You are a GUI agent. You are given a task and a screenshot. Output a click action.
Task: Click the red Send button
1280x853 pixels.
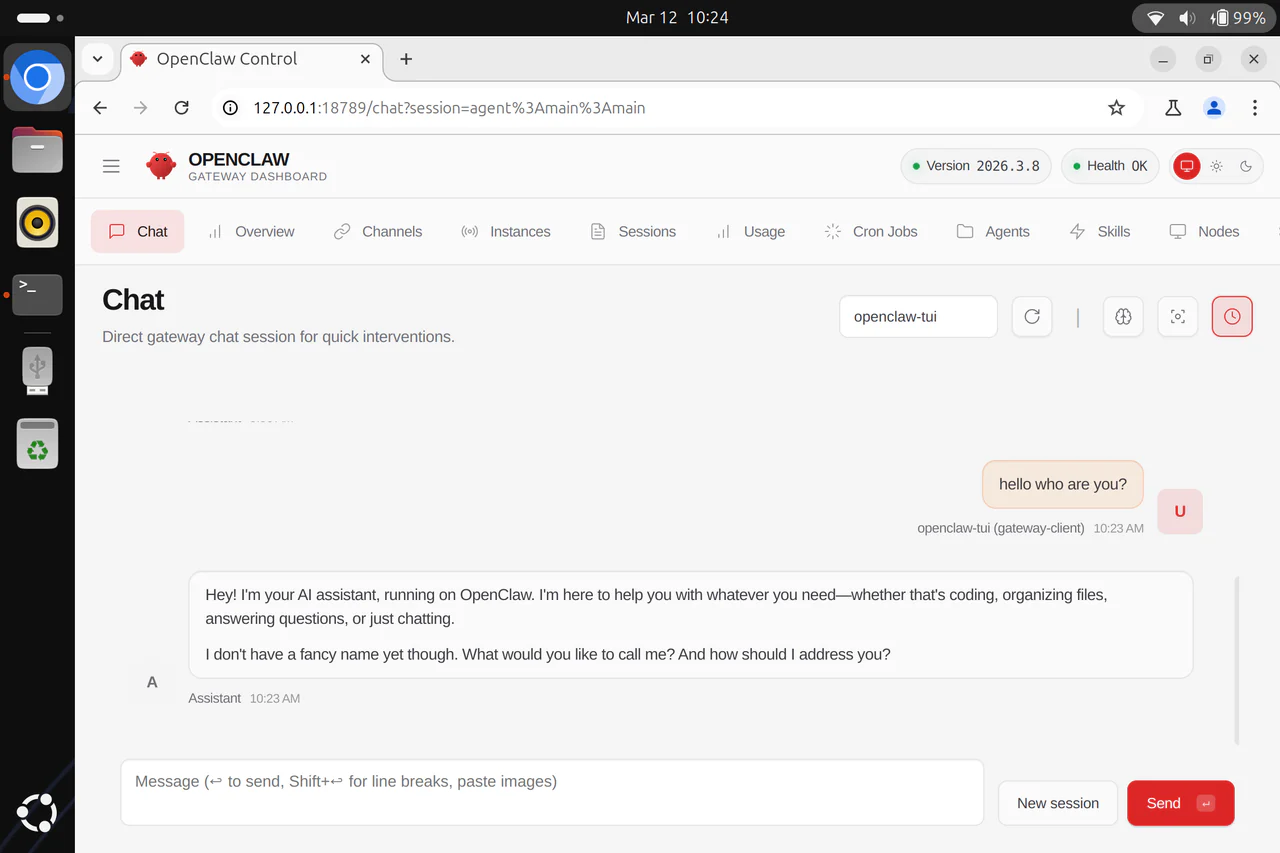[1181, 803]
